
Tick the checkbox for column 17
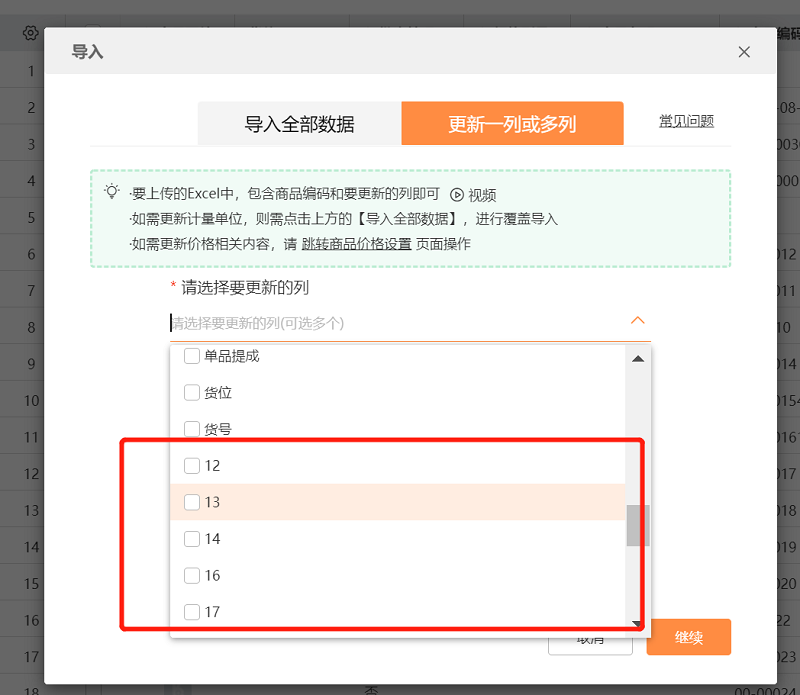[x=192, y=612]
